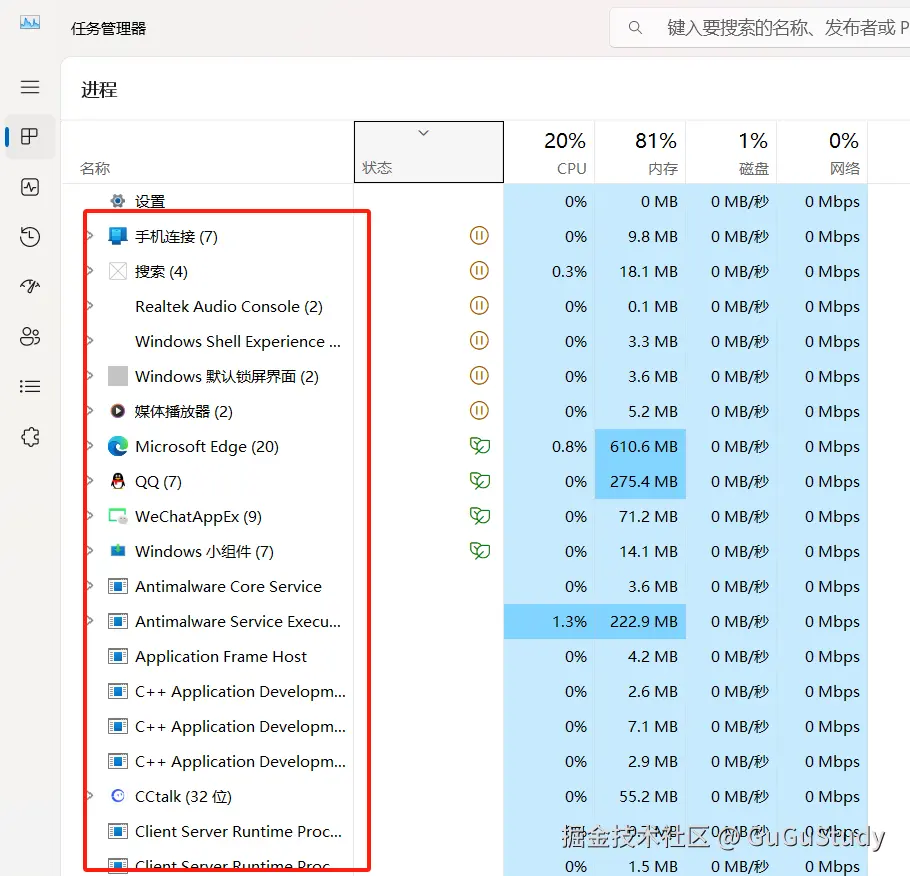Click the Application Frame Host icon
This screenshot has width=910, height=876.
118,657
